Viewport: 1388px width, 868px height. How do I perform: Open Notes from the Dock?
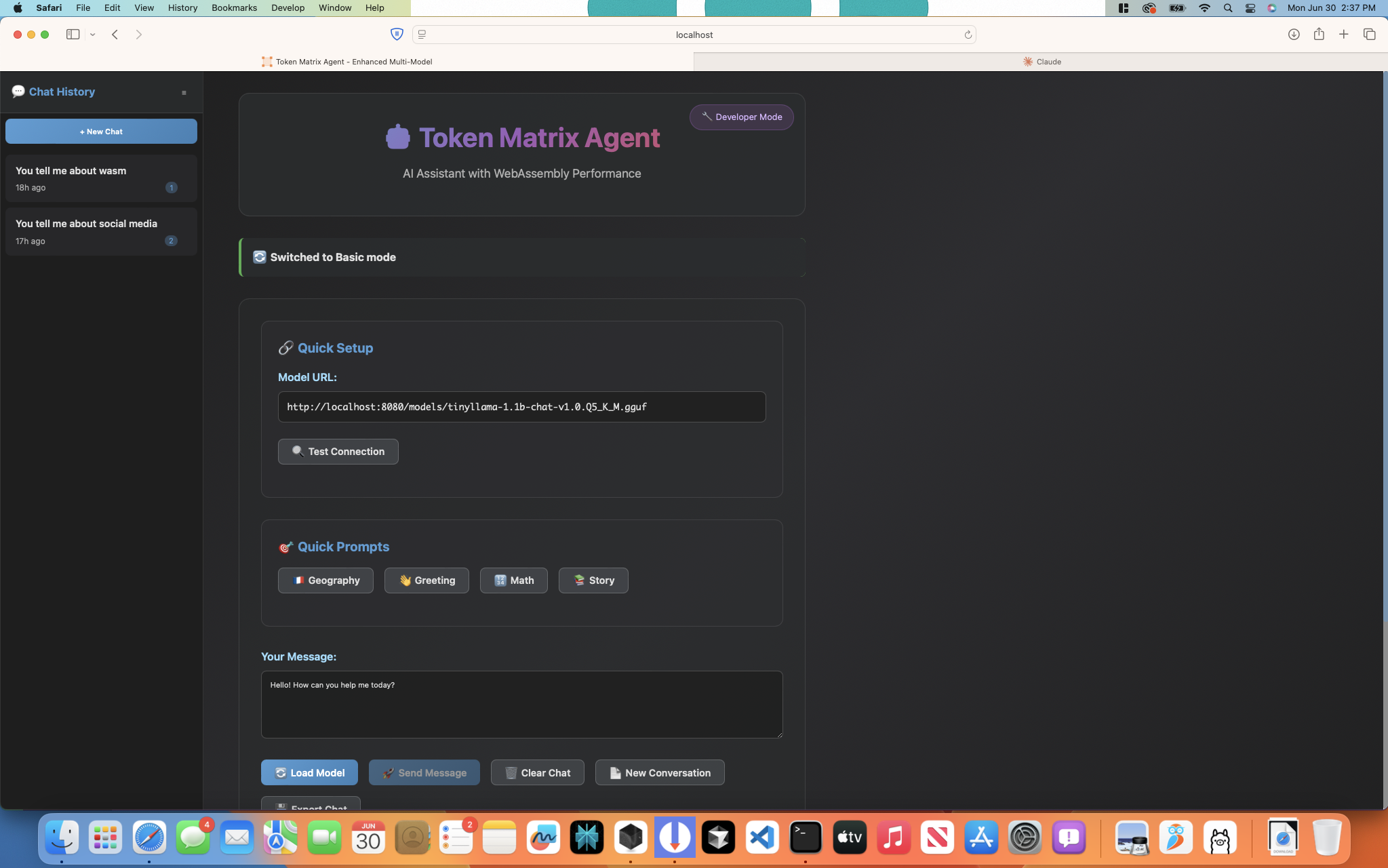pyautogui.click(x=500, y=838)
